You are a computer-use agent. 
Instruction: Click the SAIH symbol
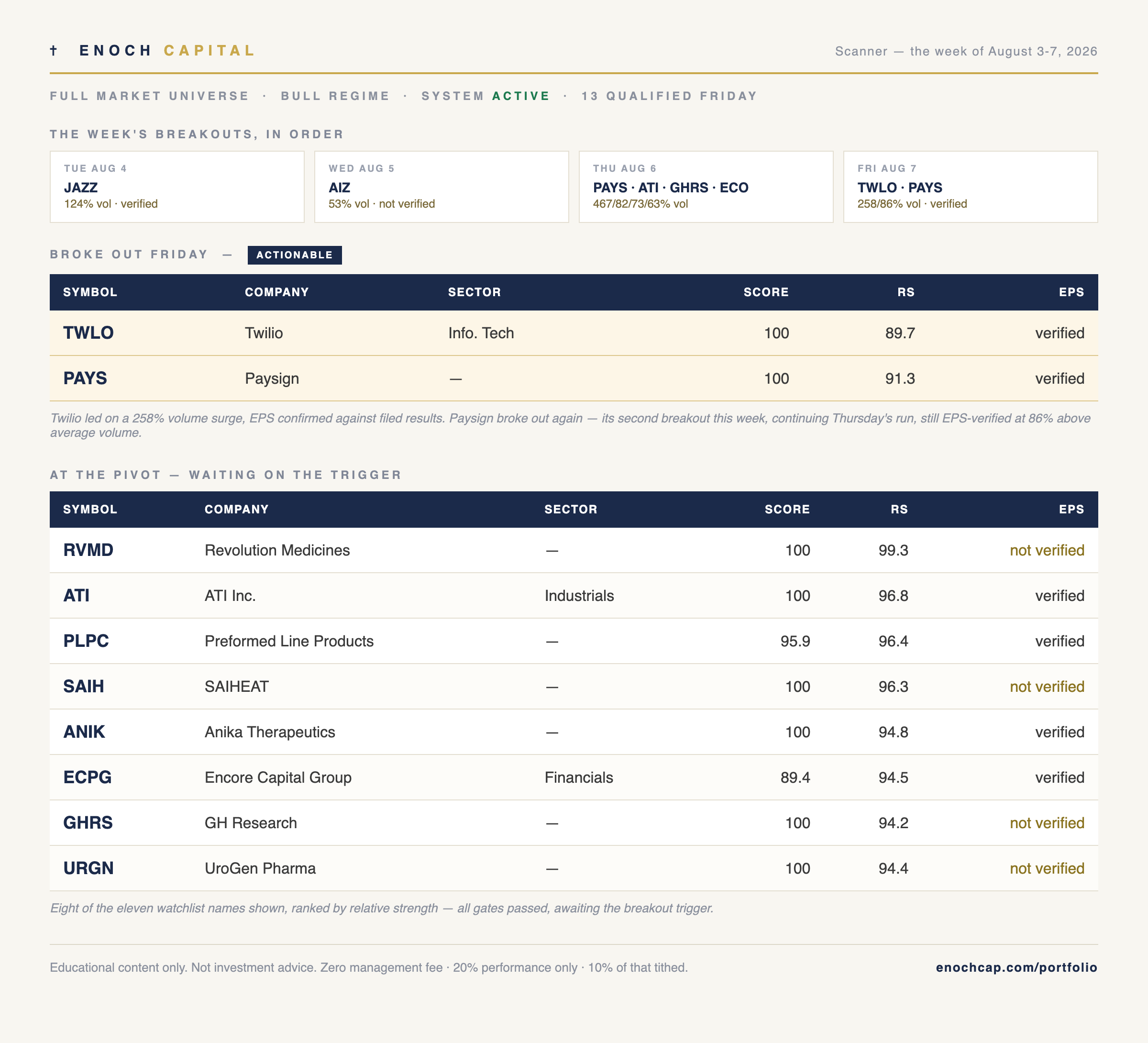(84, 687)
